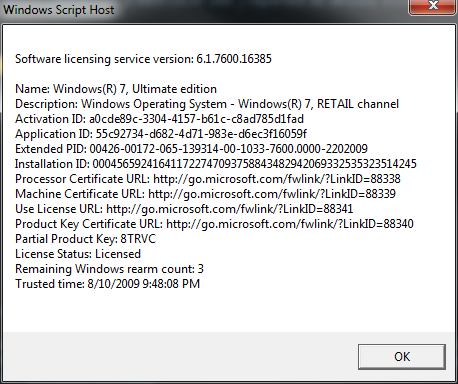Click the Trusted time line
The height and width of the screenshot is (384, 458).
107,284
